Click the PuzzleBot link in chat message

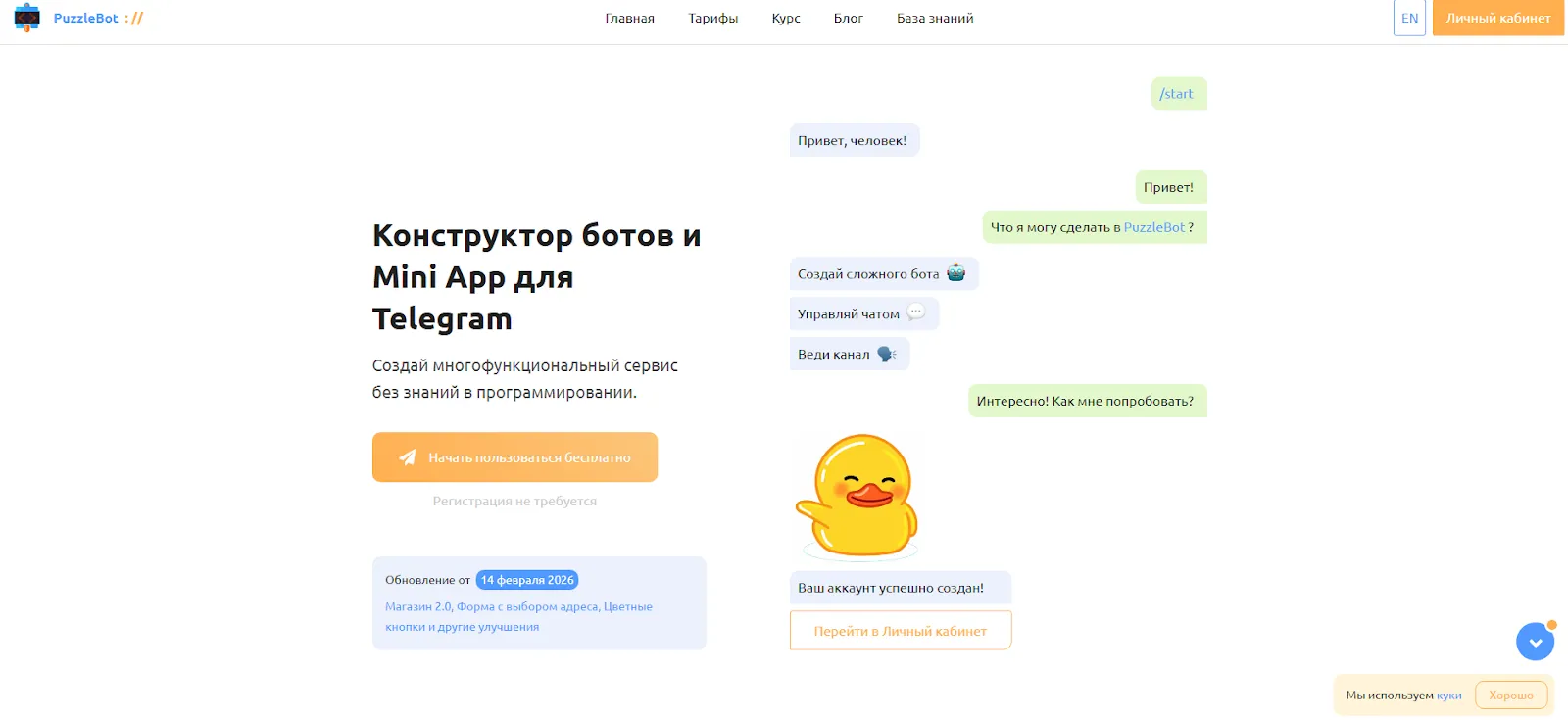click(x=1154, y=227)
